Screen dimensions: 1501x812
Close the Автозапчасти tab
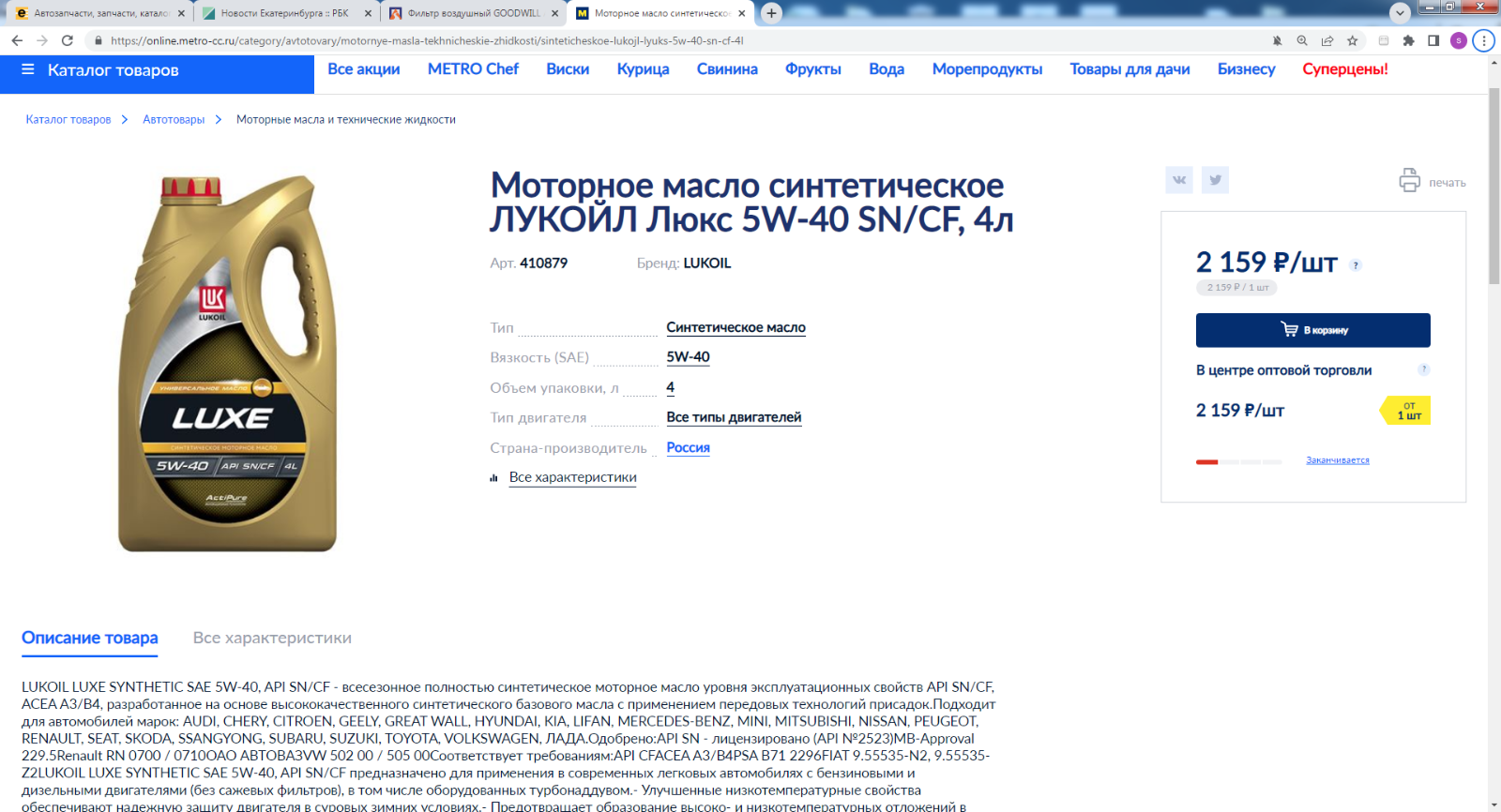click(x=181, y=13)
